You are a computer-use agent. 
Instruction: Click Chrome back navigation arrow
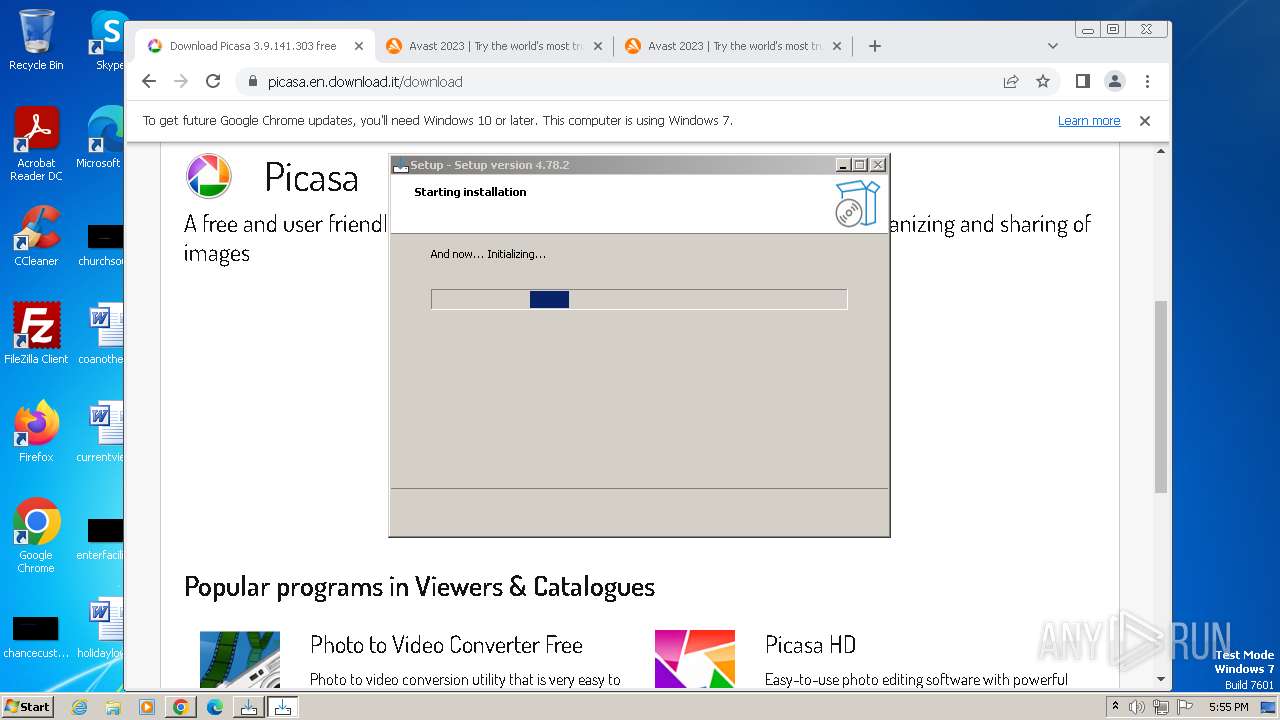[149, 81]
